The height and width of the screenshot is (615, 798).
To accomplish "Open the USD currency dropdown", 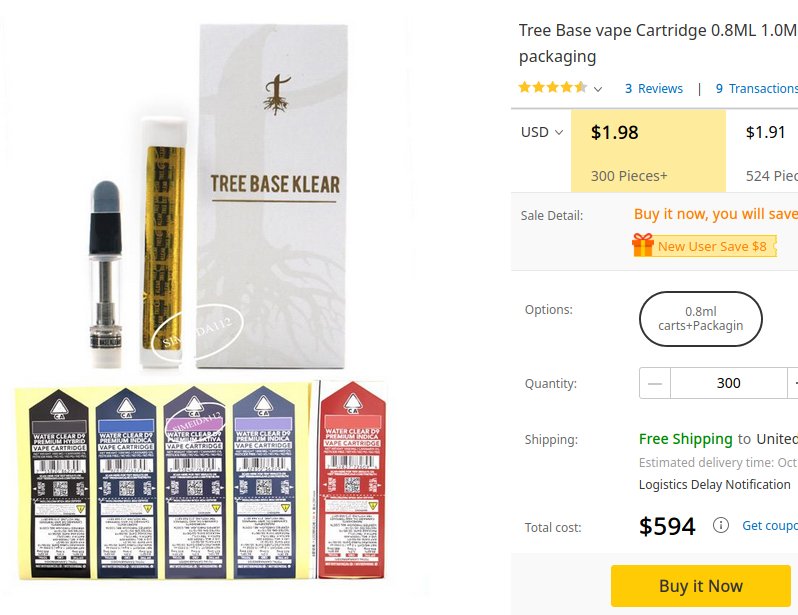I will coord(542,132).
